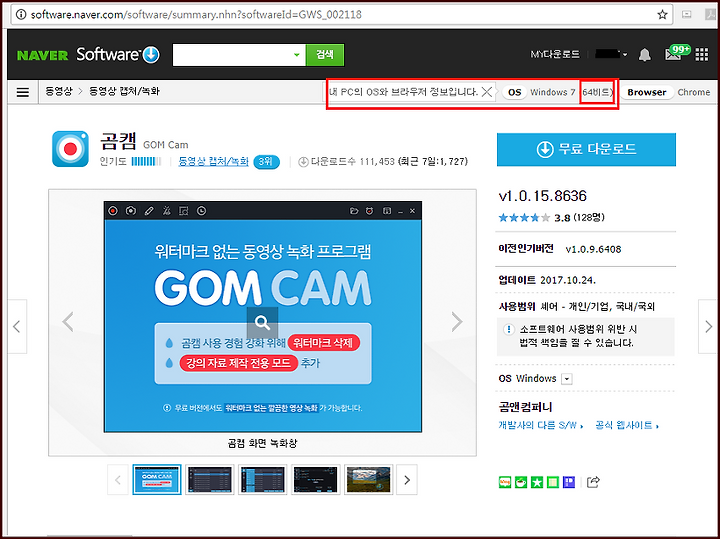Add to Naver bookmark green star icon
Image resolution: width=720 pixels, height=539 pixels.
[537, 482]
